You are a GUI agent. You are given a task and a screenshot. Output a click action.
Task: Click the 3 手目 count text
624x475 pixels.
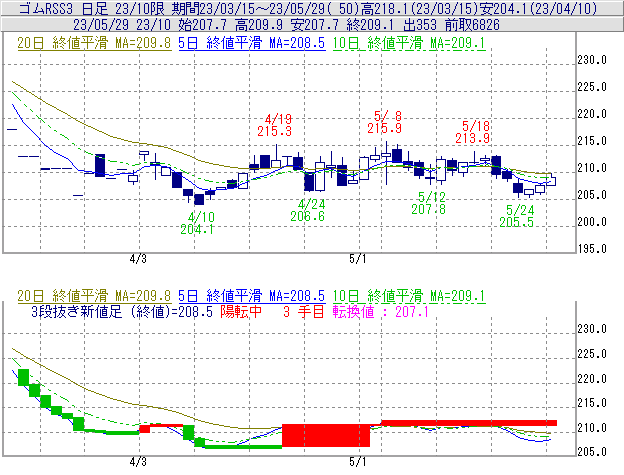[x=304, y=311]
